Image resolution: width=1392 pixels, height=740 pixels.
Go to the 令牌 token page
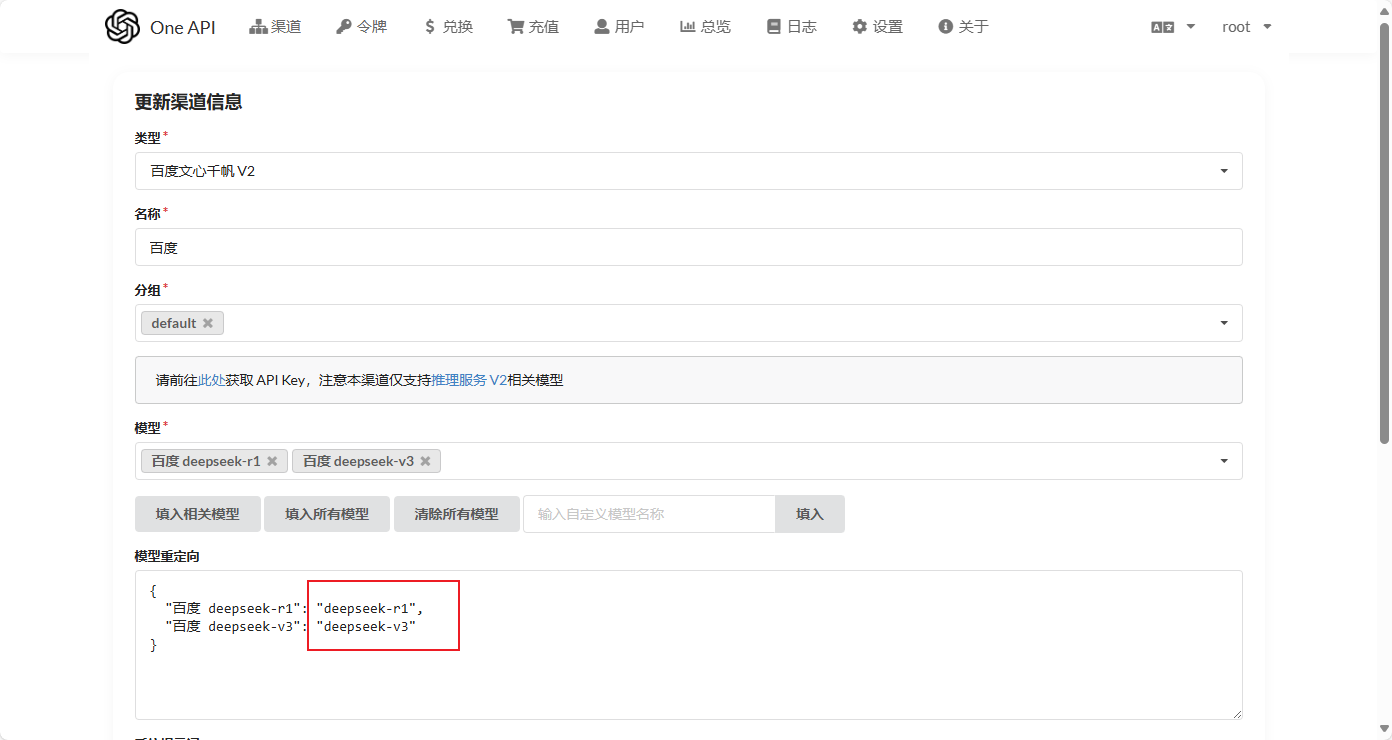click(361, 27)
